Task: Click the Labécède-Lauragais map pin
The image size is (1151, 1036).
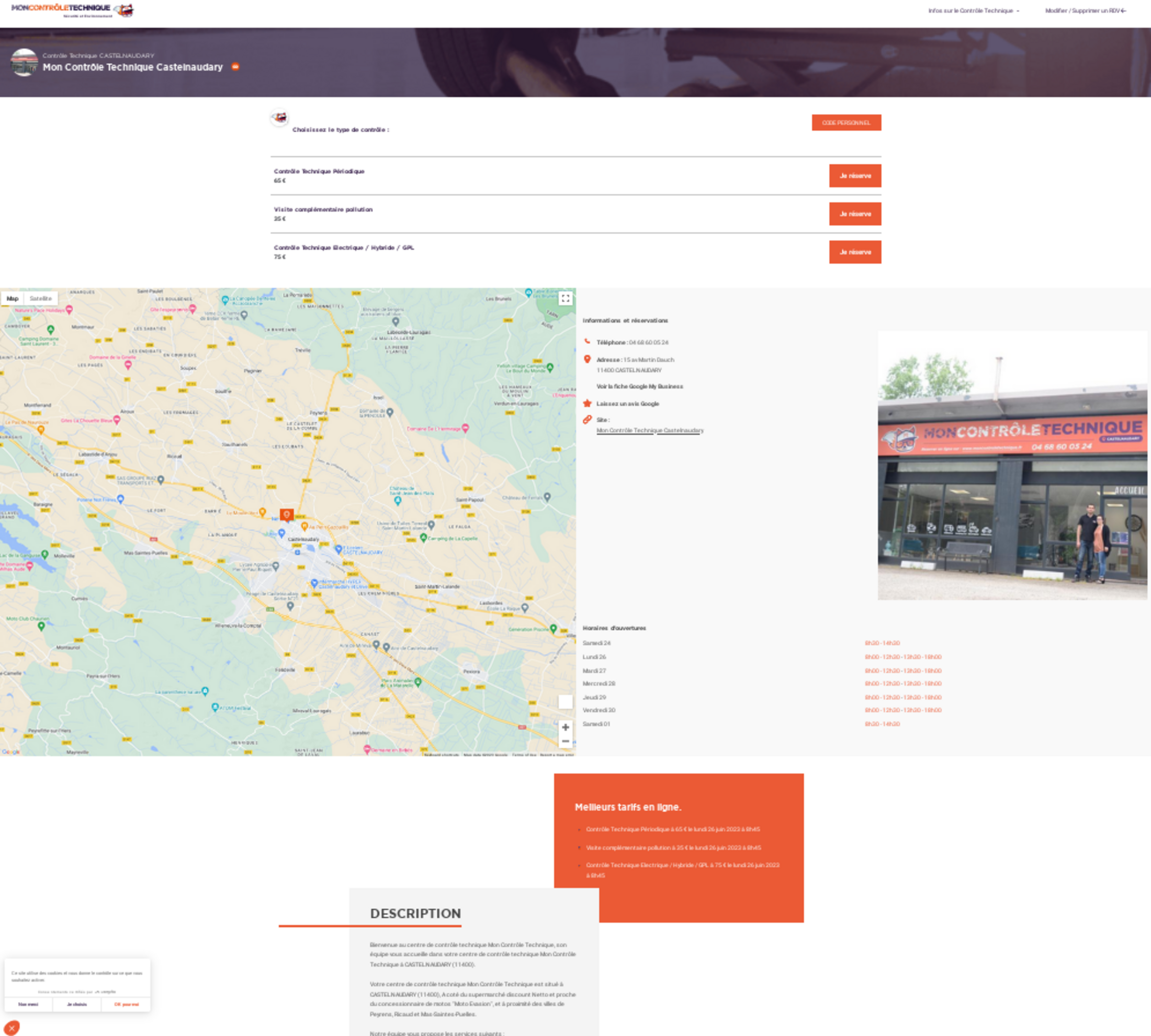Action: tap(396, 322)
